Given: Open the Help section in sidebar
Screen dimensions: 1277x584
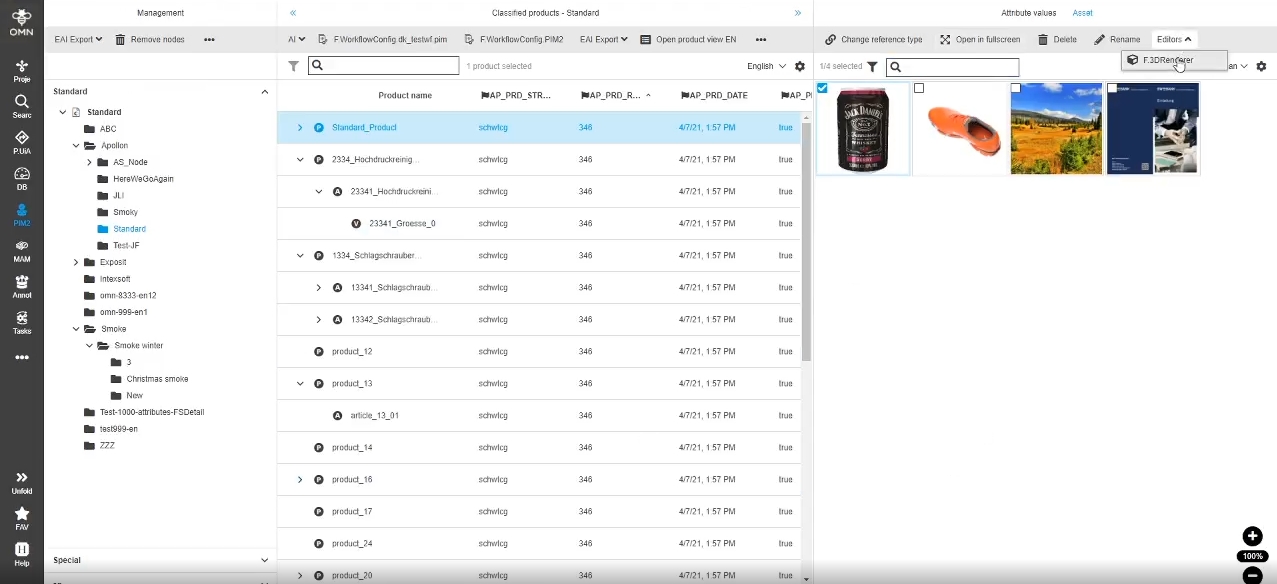Looking at the screenshot, I should coord(21,554).
